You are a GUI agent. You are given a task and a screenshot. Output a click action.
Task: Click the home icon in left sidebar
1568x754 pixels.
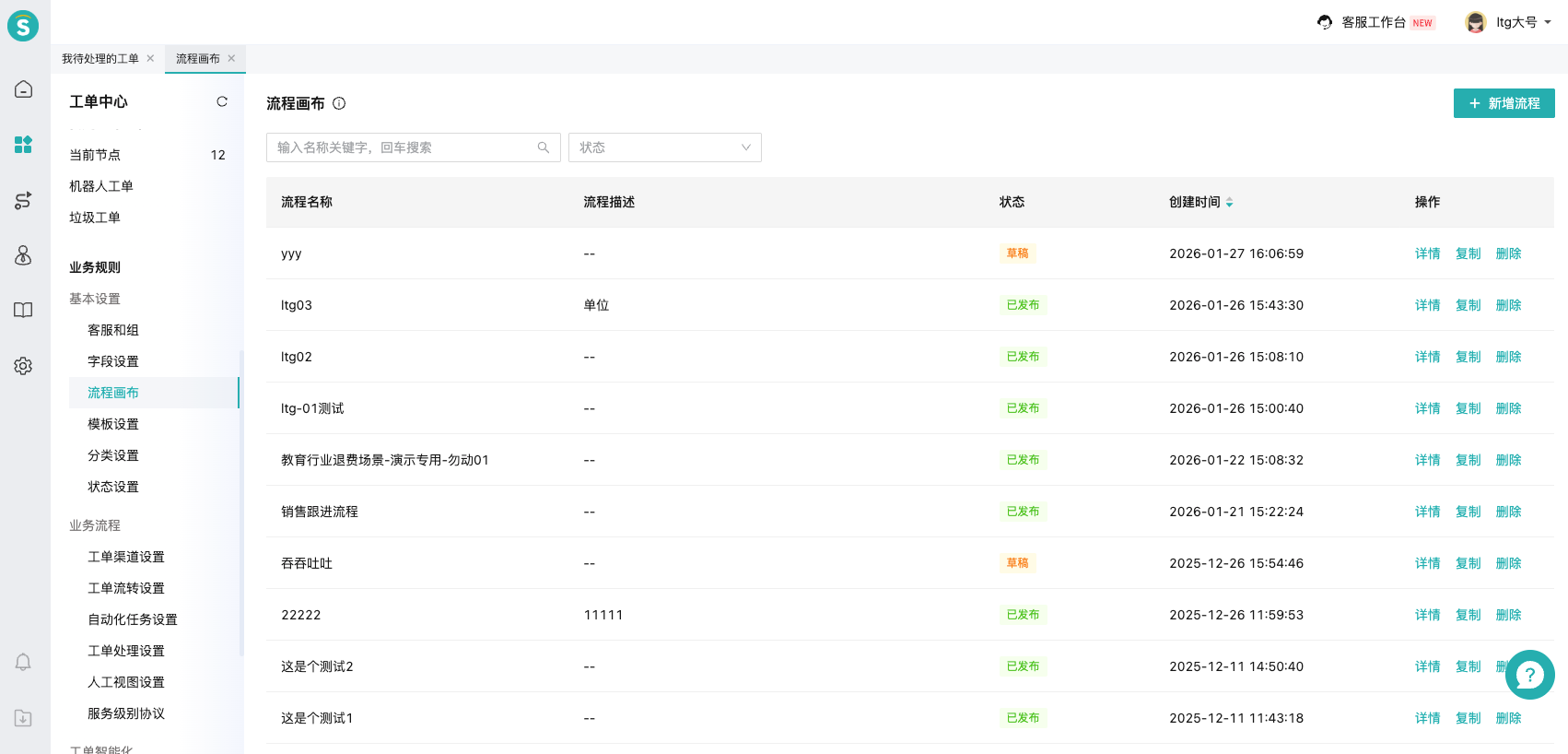[x=24, y=89]
